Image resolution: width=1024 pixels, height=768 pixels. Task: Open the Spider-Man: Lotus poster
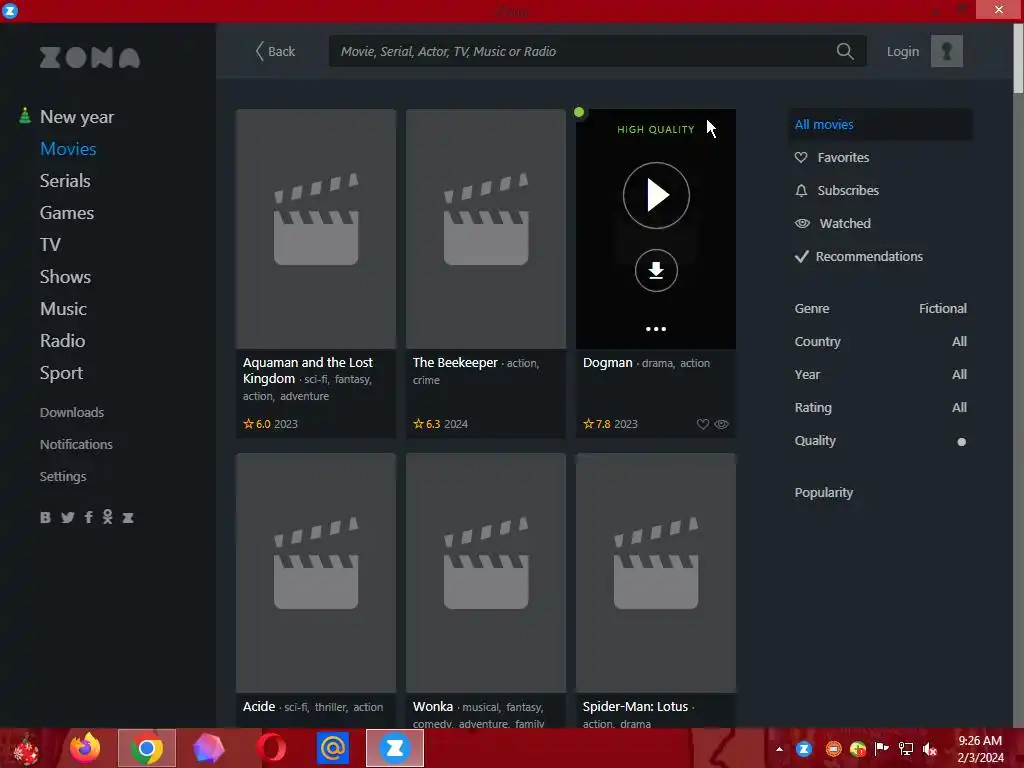tap(656, 573)
